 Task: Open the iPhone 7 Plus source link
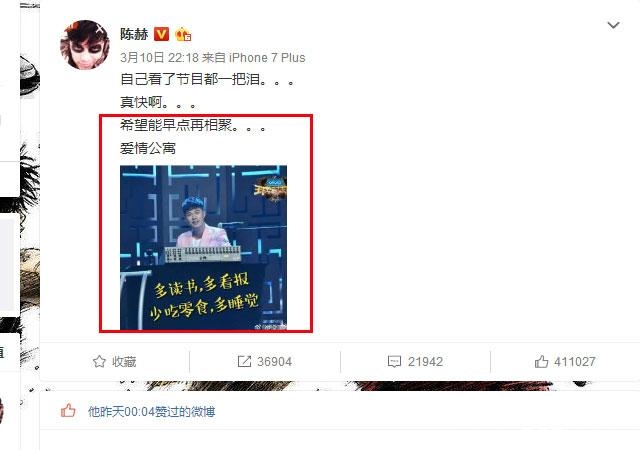(267, 58)
